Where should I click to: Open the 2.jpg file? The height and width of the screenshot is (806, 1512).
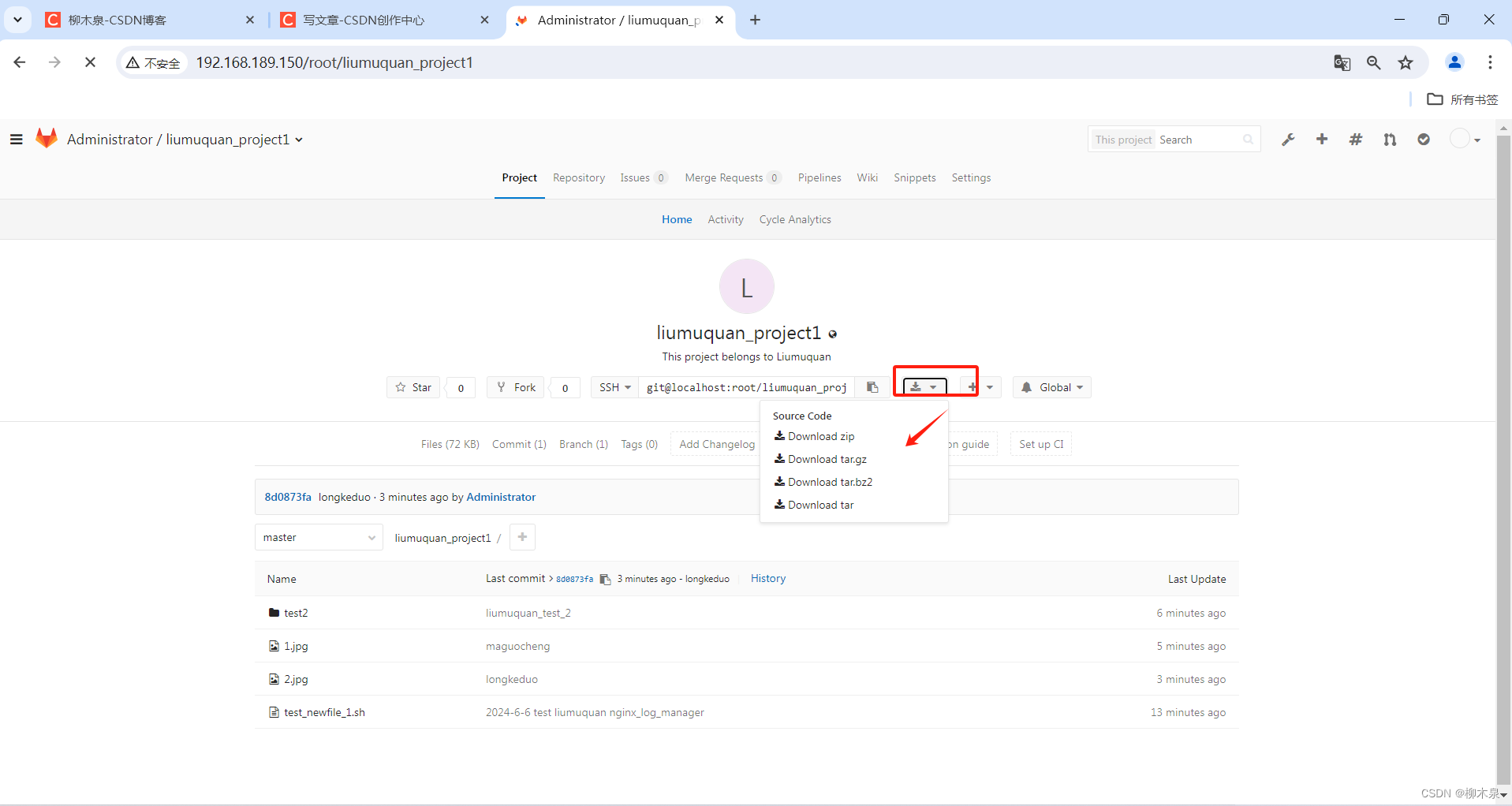tap(296, 679)
